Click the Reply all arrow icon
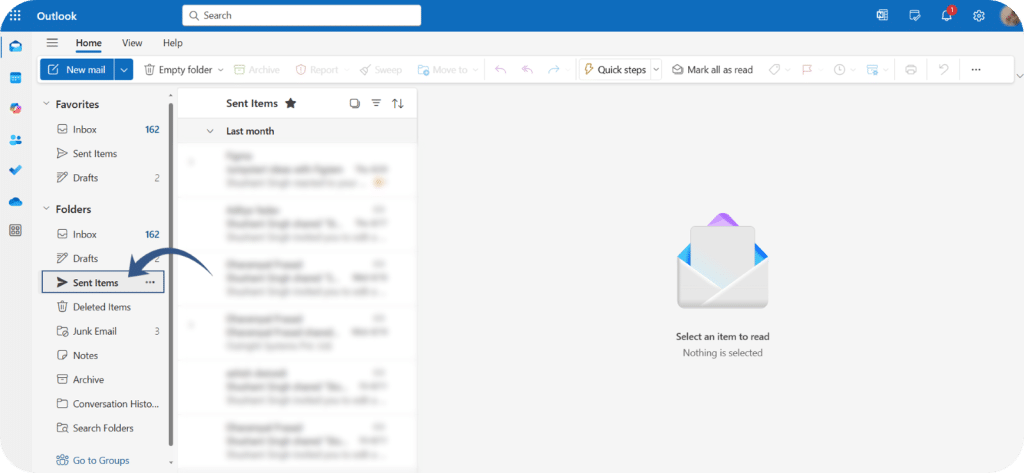Screen dimensions: 1024x473 tap(528, 70)
